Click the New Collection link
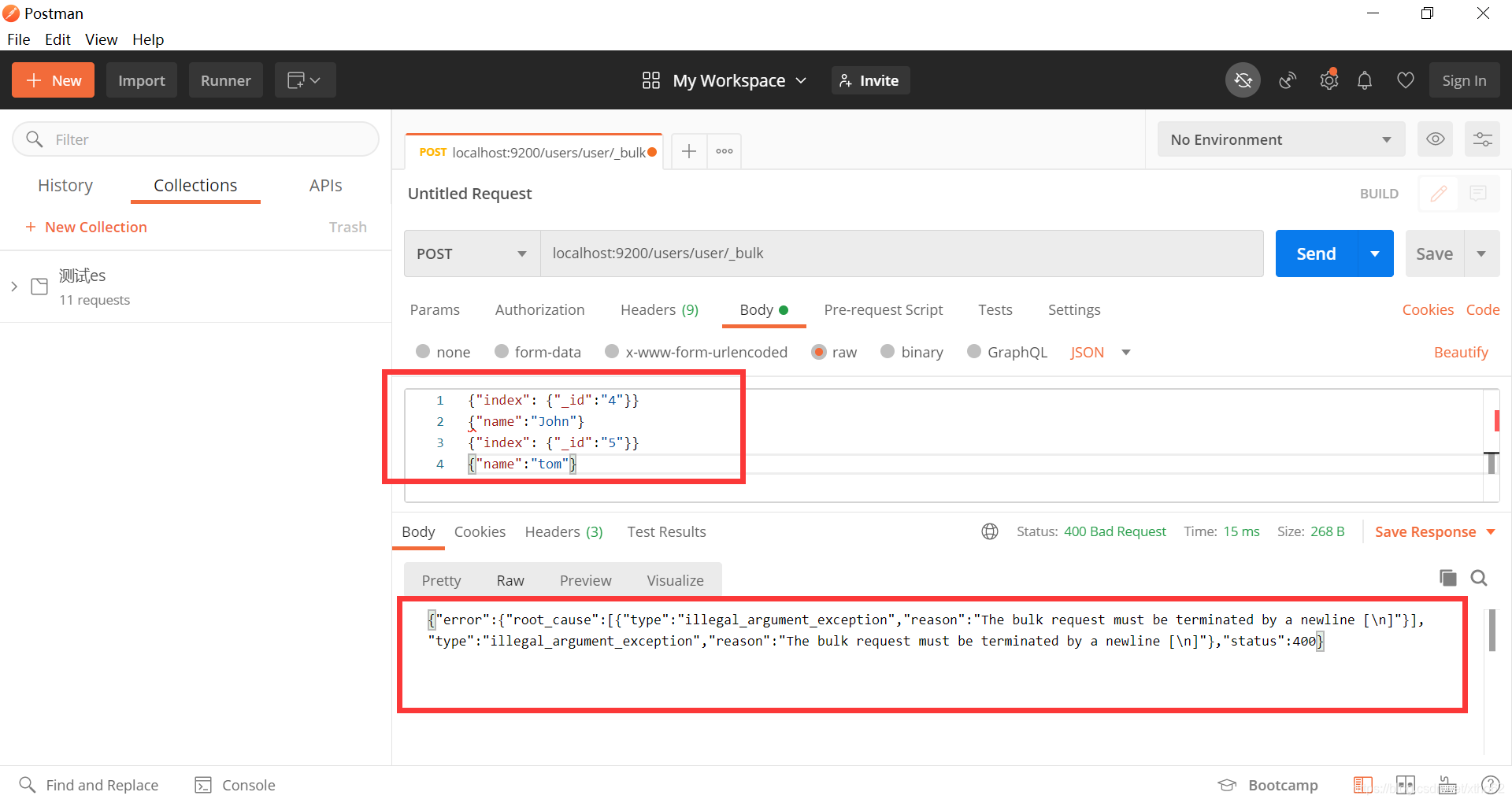The height and width of the screenshot is (803, 1512). [x=87, y=227]
